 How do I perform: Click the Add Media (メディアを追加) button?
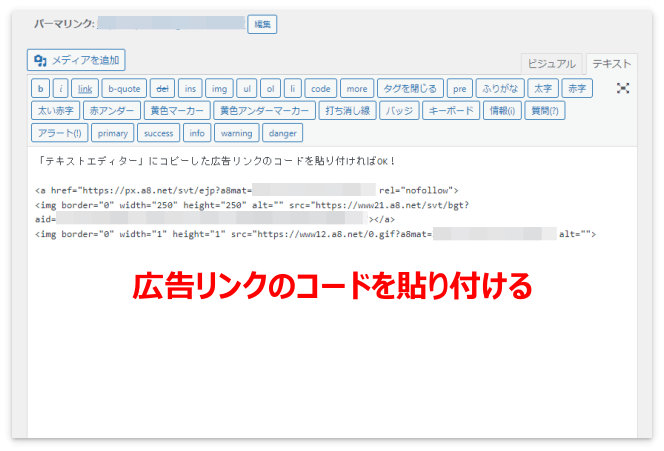[76, 60]
